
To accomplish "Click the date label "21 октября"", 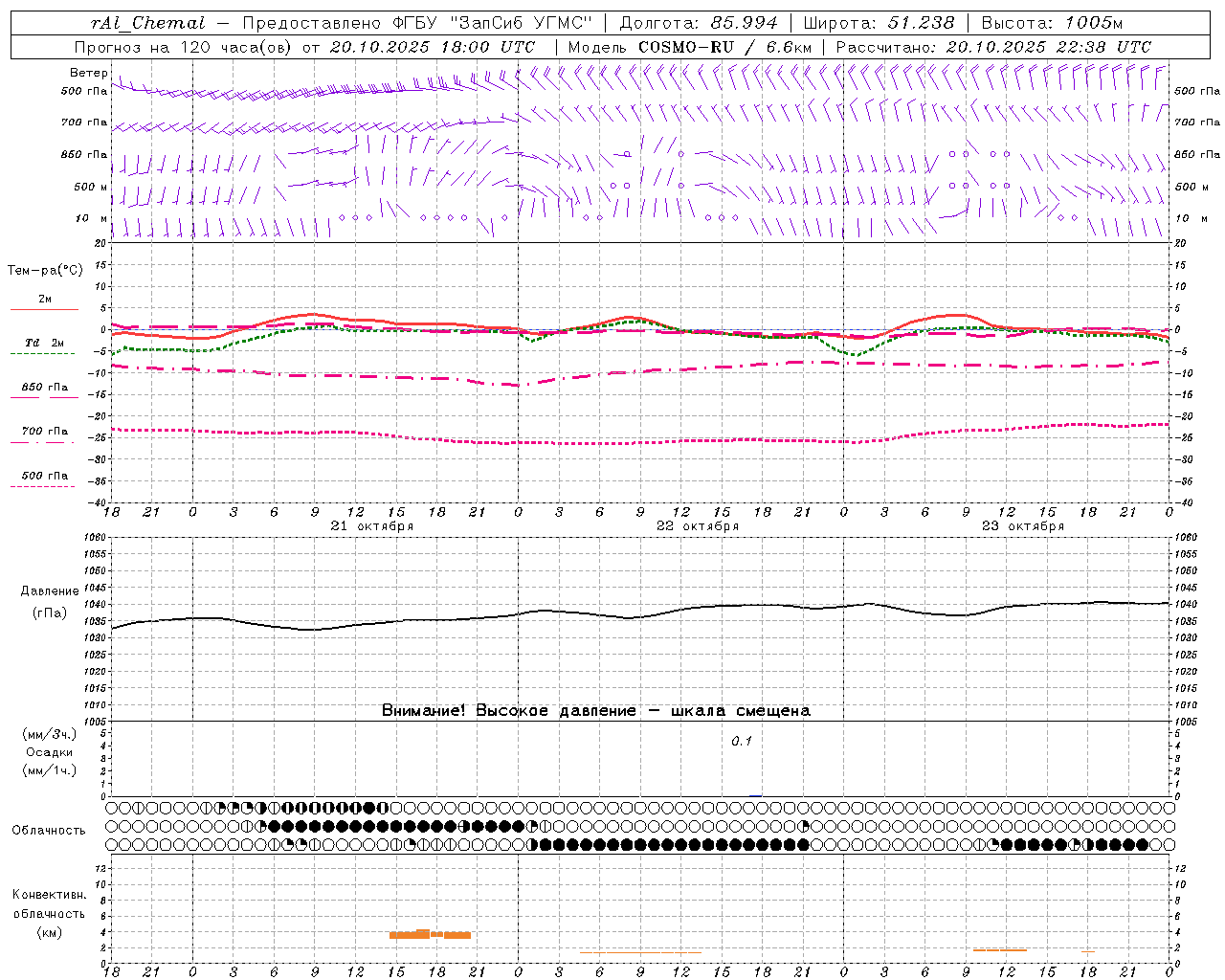I will tap(372, 526).
